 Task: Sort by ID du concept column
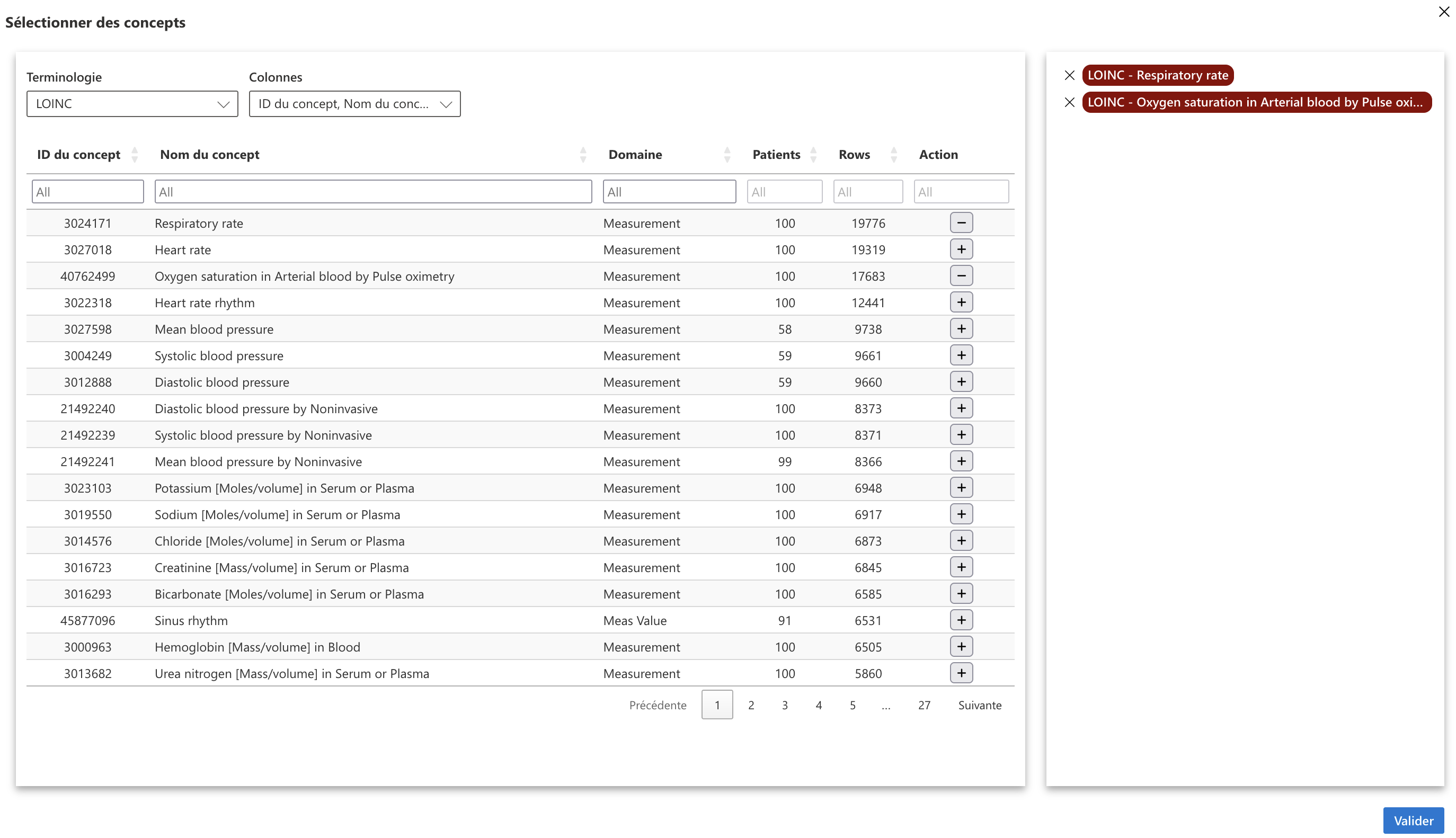pos(134,154)
